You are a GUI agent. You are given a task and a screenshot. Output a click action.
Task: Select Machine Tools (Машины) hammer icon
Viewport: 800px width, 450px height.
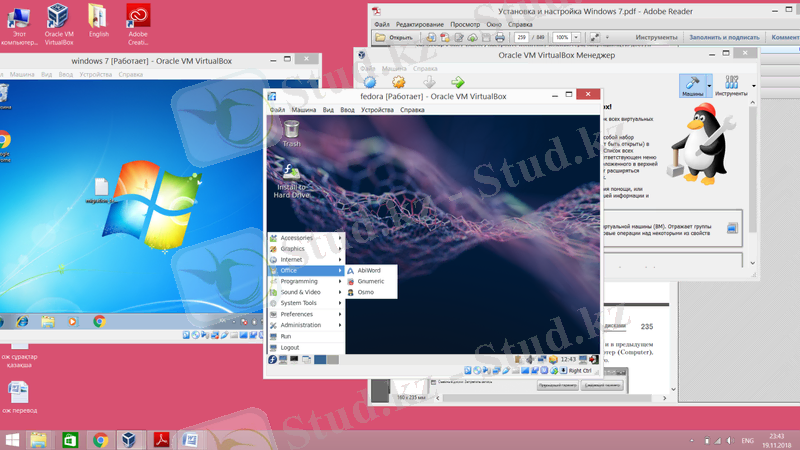coord(691,85)
